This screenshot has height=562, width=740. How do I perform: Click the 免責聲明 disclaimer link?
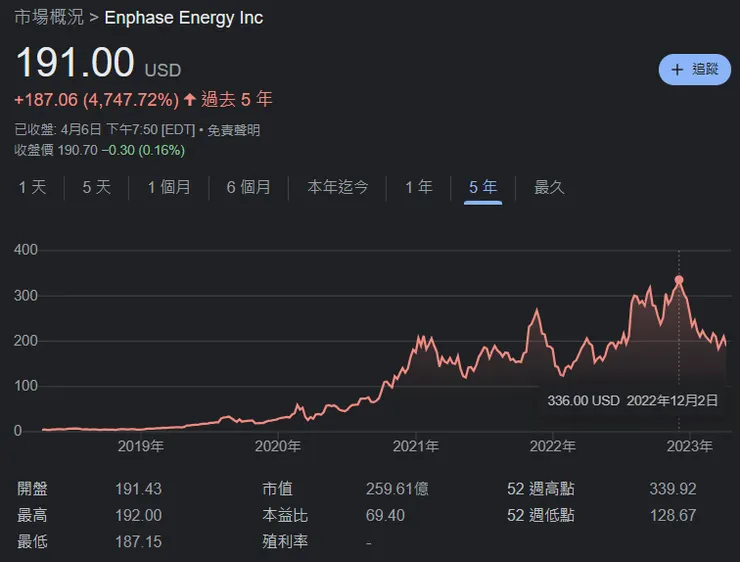click(234, 130)
